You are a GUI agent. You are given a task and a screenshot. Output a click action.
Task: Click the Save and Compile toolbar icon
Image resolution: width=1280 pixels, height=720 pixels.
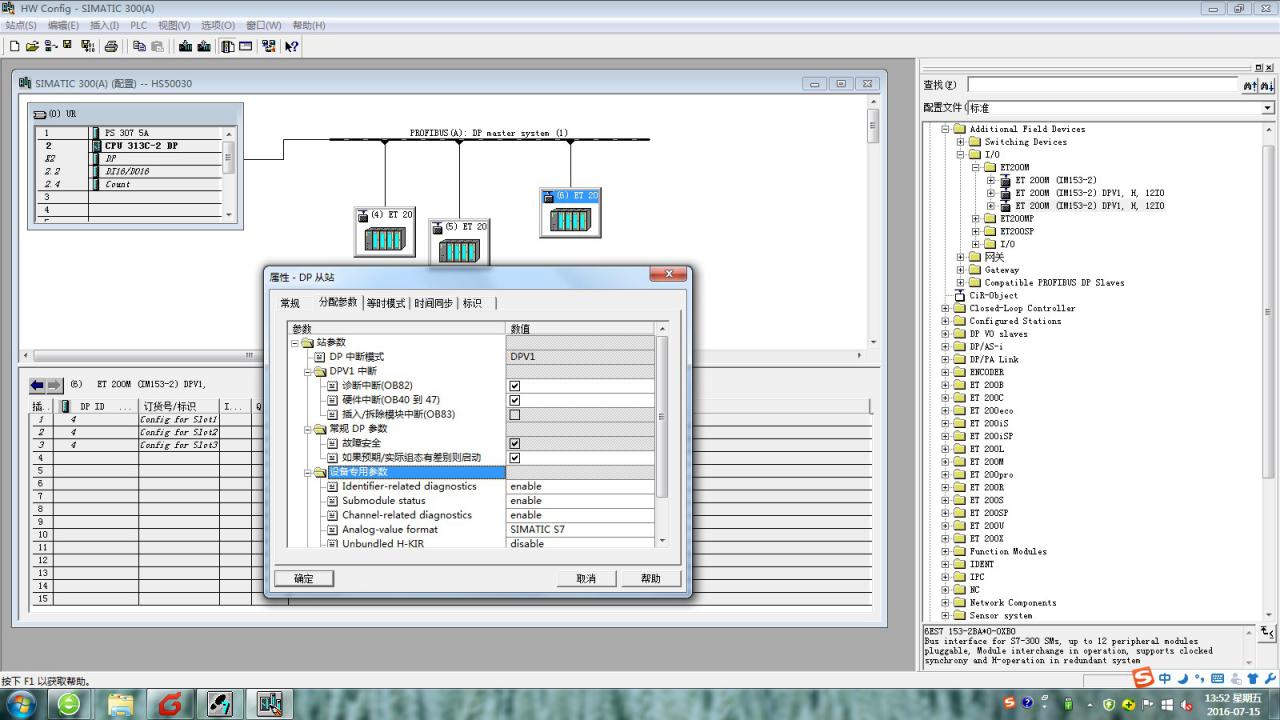pyautogui.click(x=88, y=46)
